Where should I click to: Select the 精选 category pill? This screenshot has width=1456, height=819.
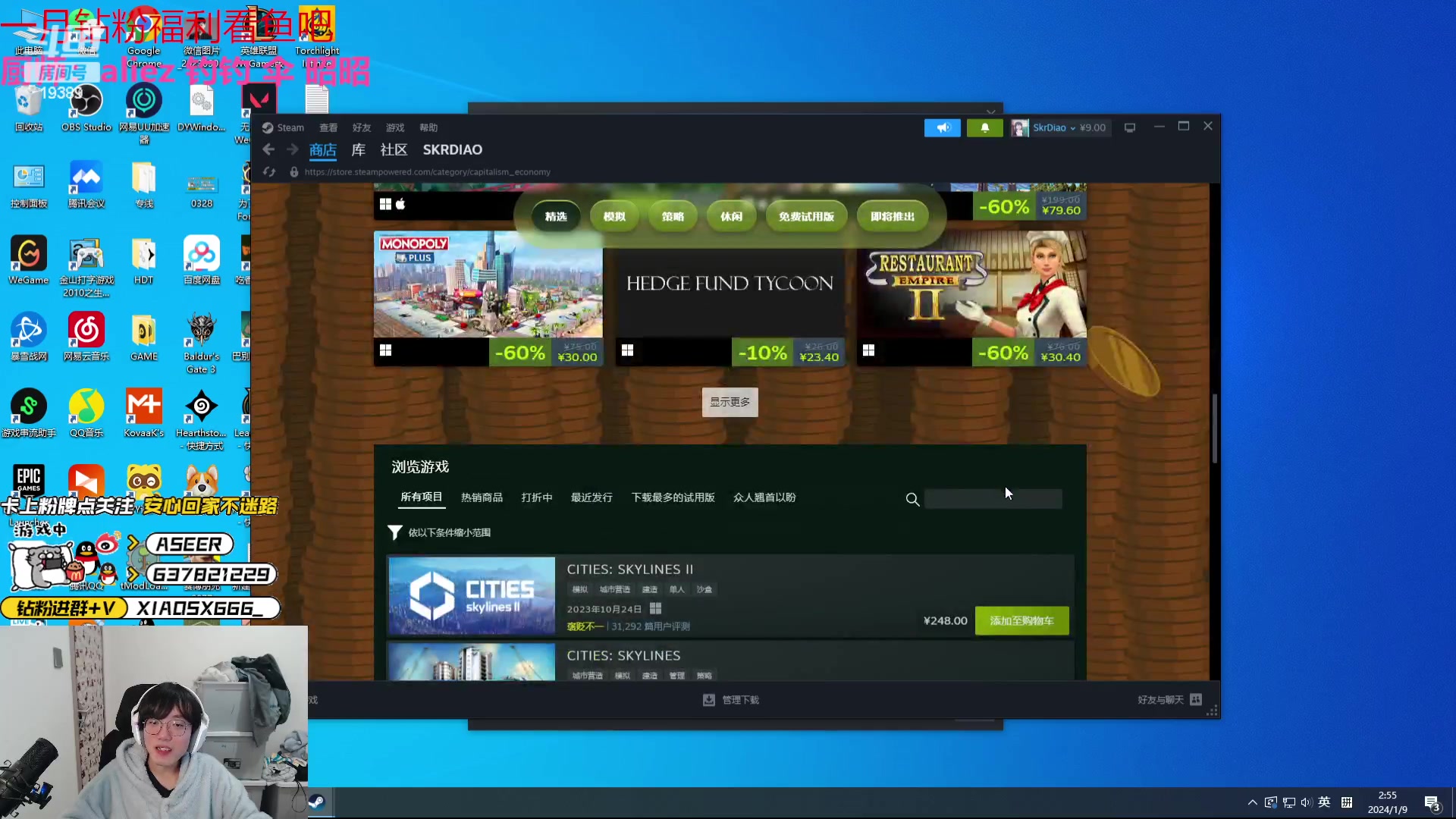[x=556, y=217]
